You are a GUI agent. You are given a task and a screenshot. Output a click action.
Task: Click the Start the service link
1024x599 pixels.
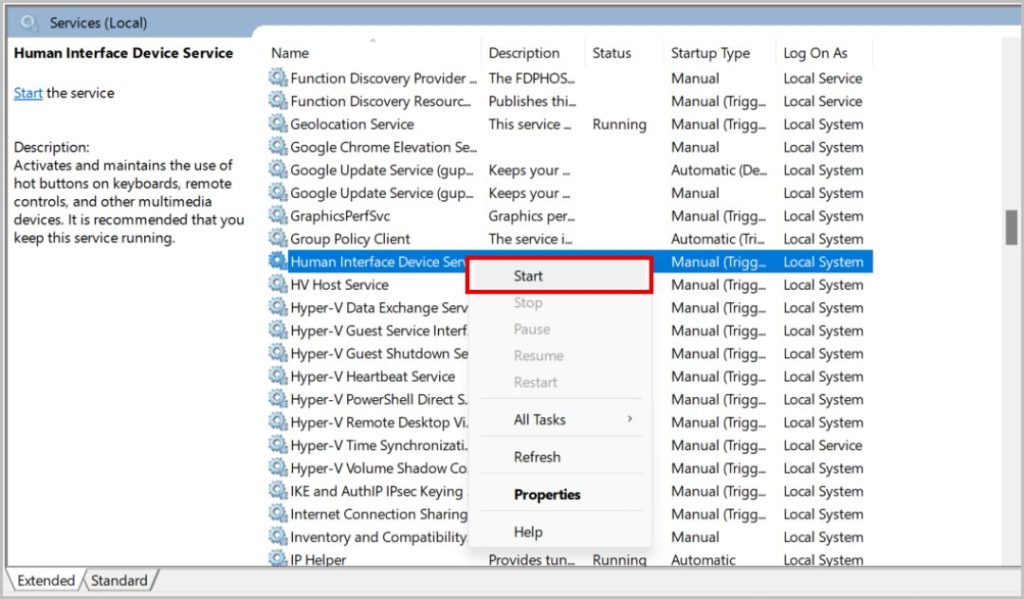28,93
